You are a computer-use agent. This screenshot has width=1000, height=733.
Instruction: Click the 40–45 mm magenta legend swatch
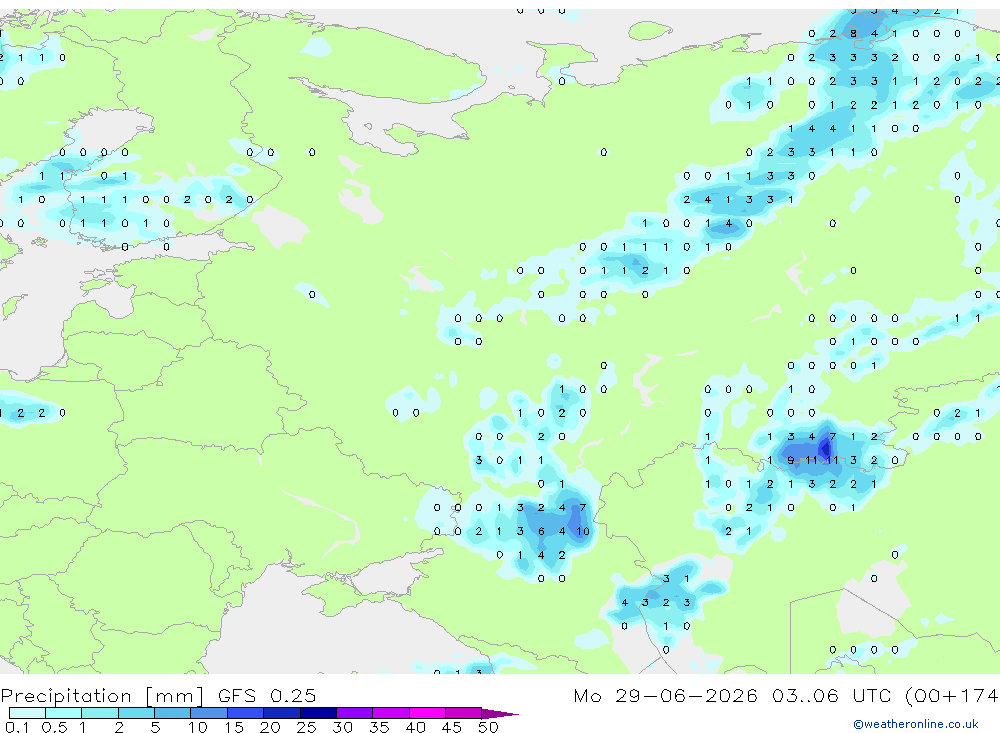427,713
